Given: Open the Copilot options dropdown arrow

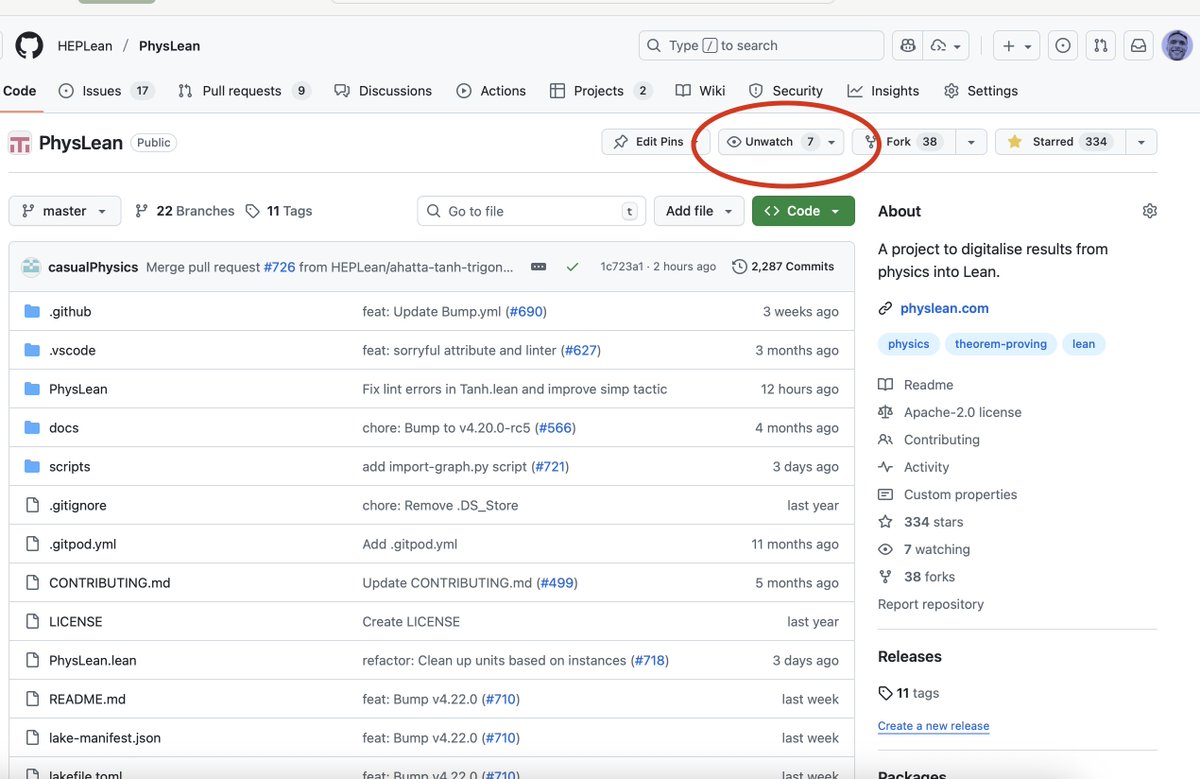Looking at the screenshot, I should tap(947, 45).
